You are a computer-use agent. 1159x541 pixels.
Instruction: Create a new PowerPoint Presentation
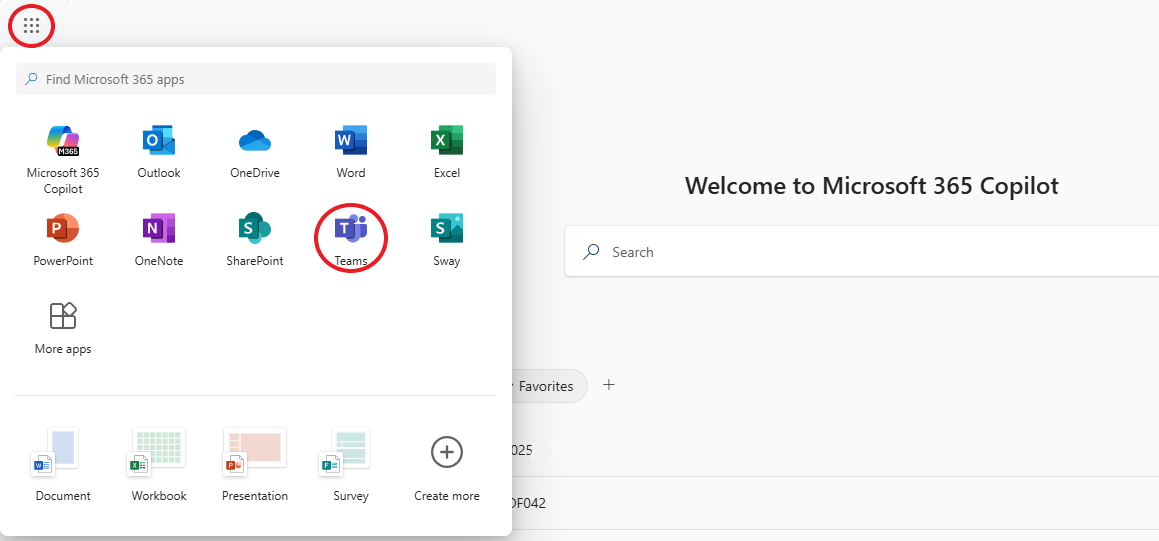point(255,465)
